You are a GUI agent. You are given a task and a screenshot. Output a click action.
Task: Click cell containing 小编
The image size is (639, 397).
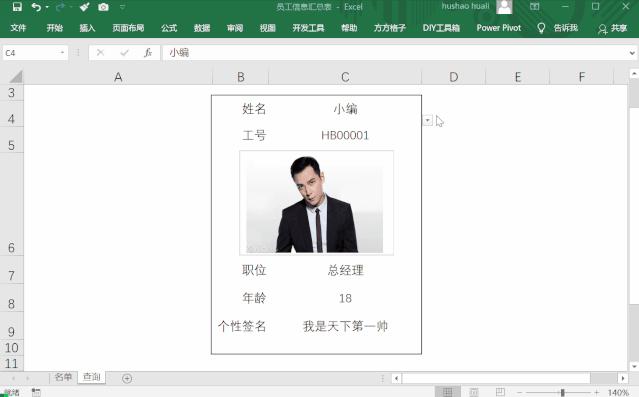pos(345,109)
